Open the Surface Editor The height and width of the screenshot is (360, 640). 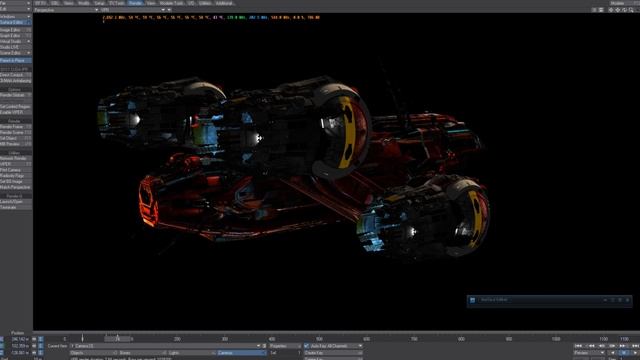point(16,22)
